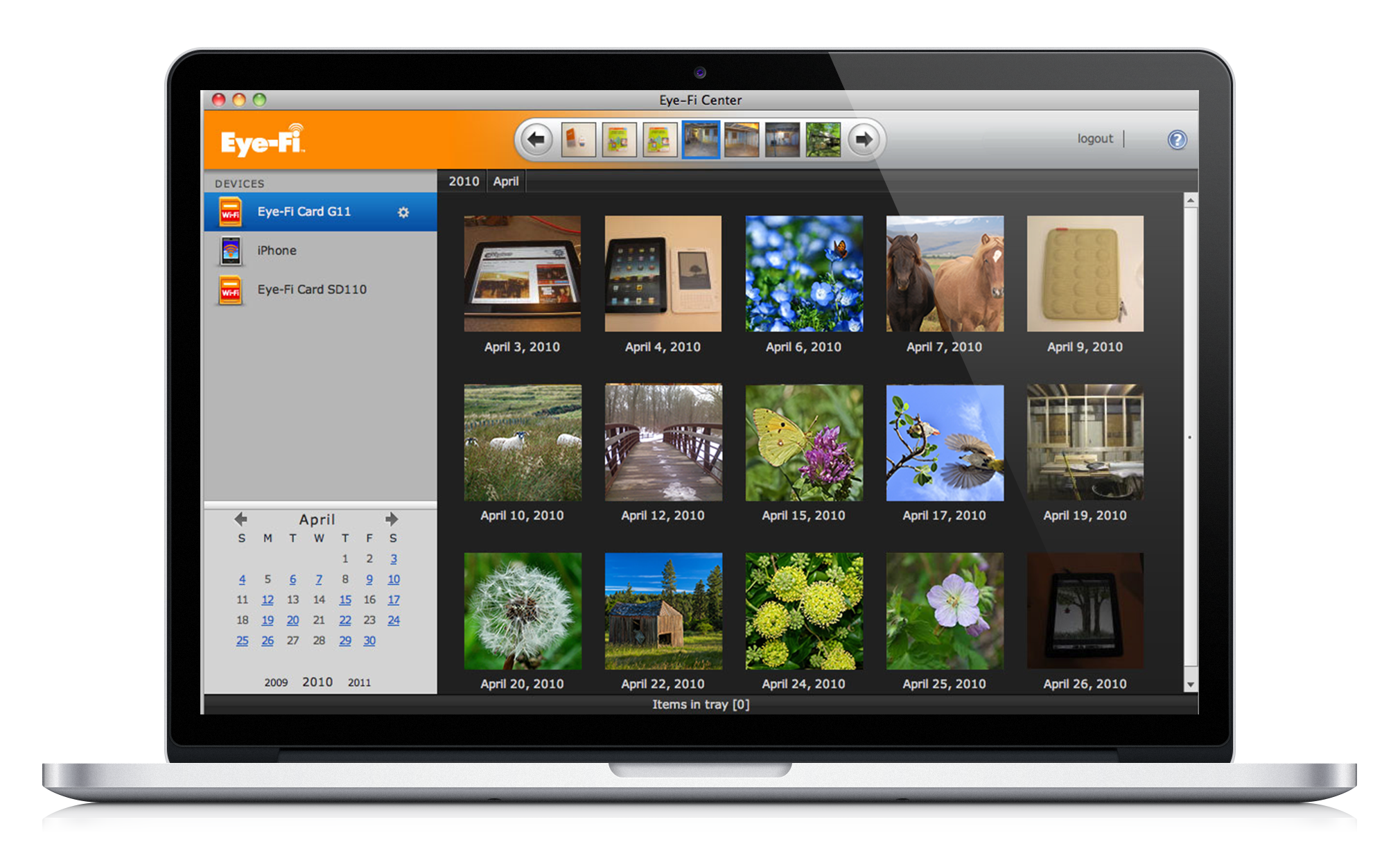Switch calendar to year 2011

pyautogui.click(x=359, y=683)
